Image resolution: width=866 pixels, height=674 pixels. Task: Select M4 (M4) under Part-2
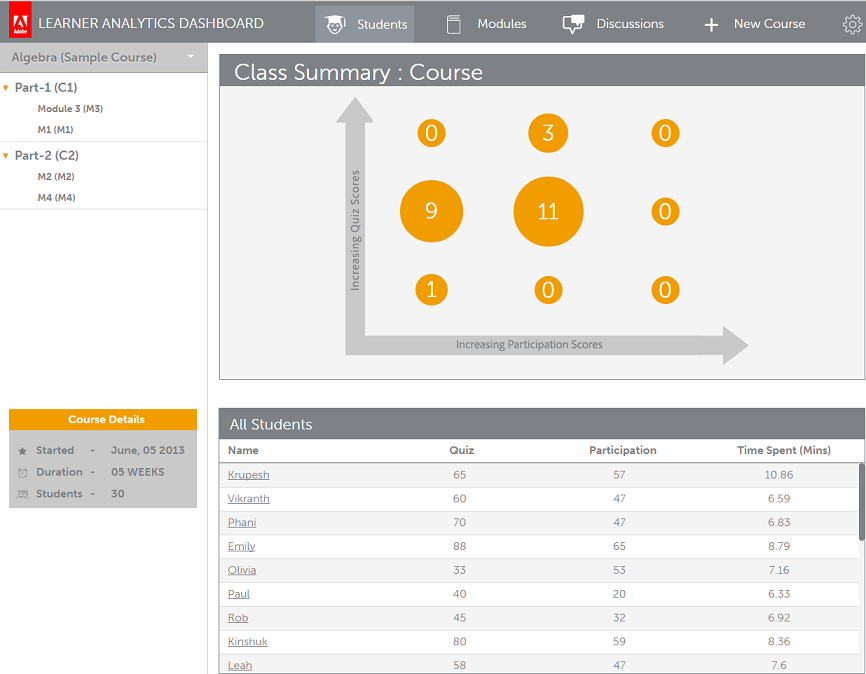(56, 198)
